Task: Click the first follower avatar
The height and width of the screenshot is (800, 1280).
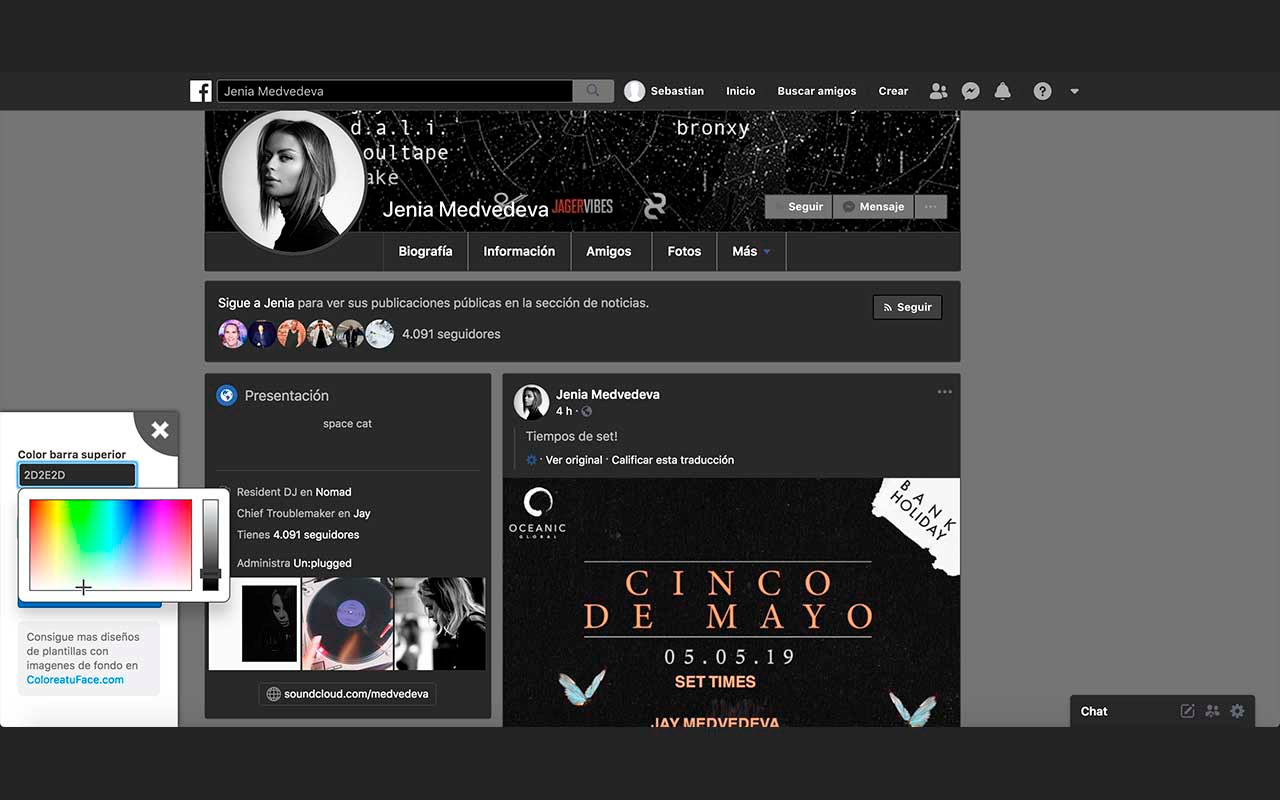Action: [232, 334]
